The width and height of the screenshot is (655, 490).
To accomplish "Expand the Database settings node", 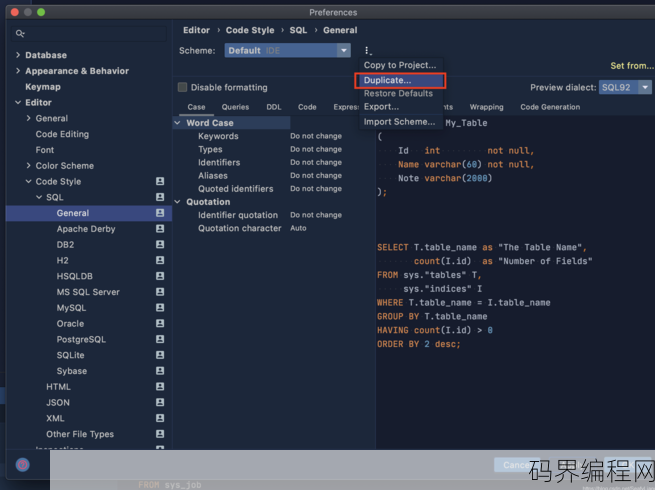I will click(18, 55).
